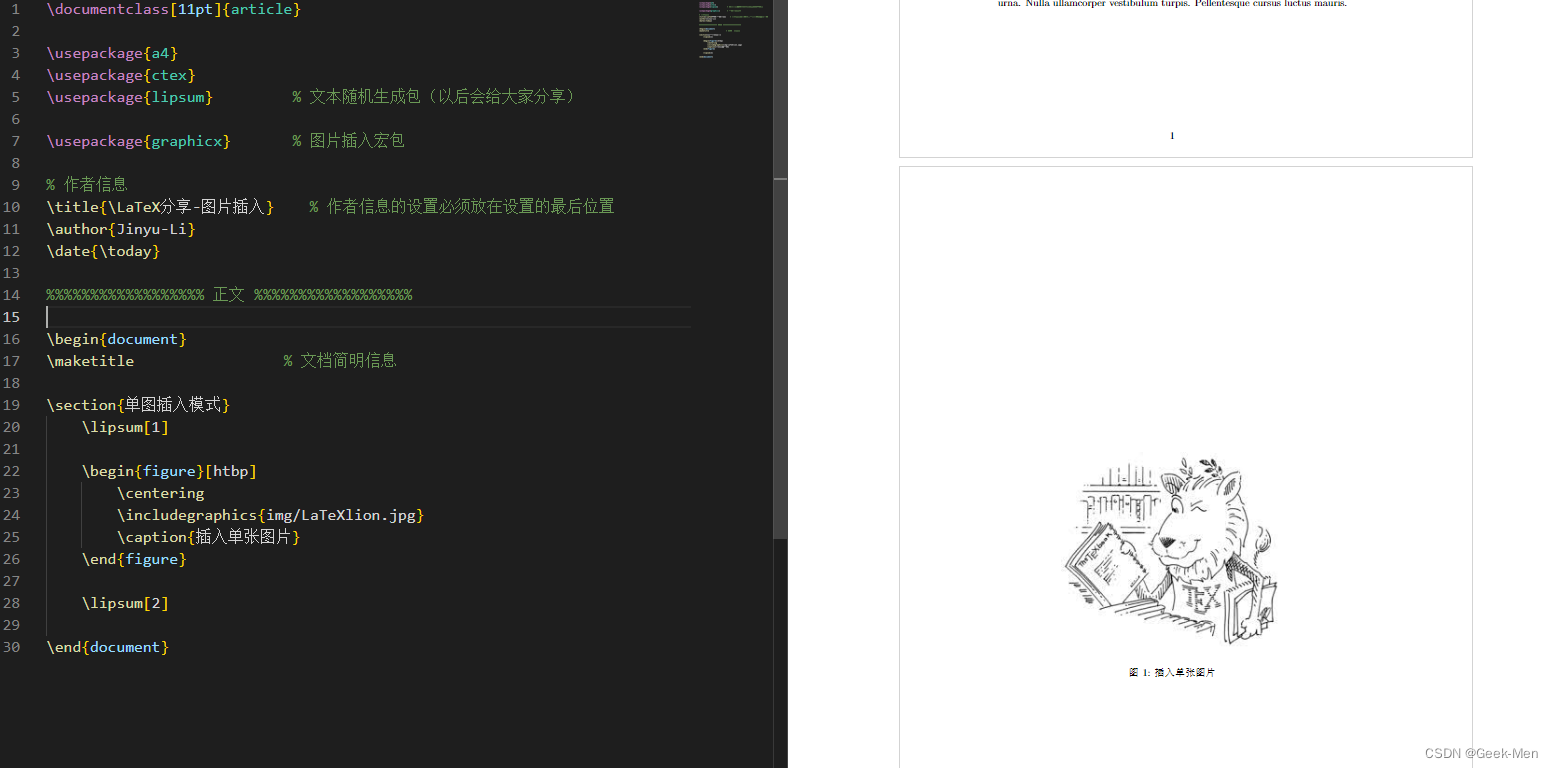
Task: Click the comment 文本随机生成包 on line 5
Action: (x=434, y=97)
